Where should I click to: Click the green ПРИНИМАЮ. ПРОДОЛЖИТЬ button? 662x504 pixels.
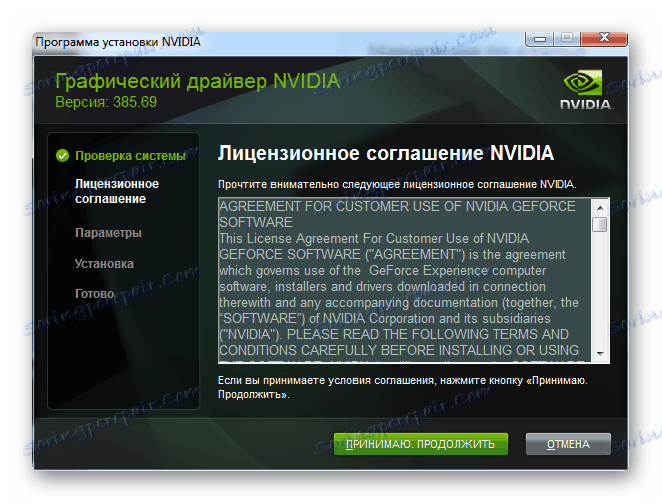tap(421, 444)
